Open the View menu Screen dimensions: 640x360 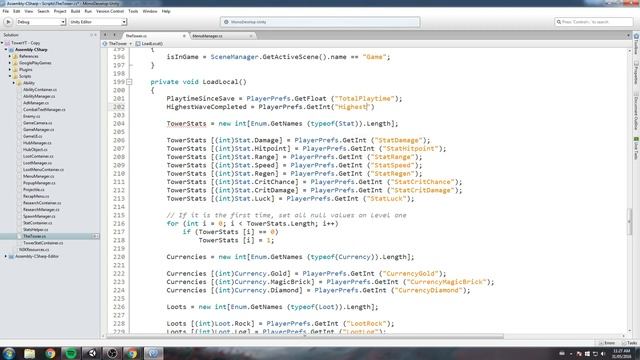pos(29,11)
